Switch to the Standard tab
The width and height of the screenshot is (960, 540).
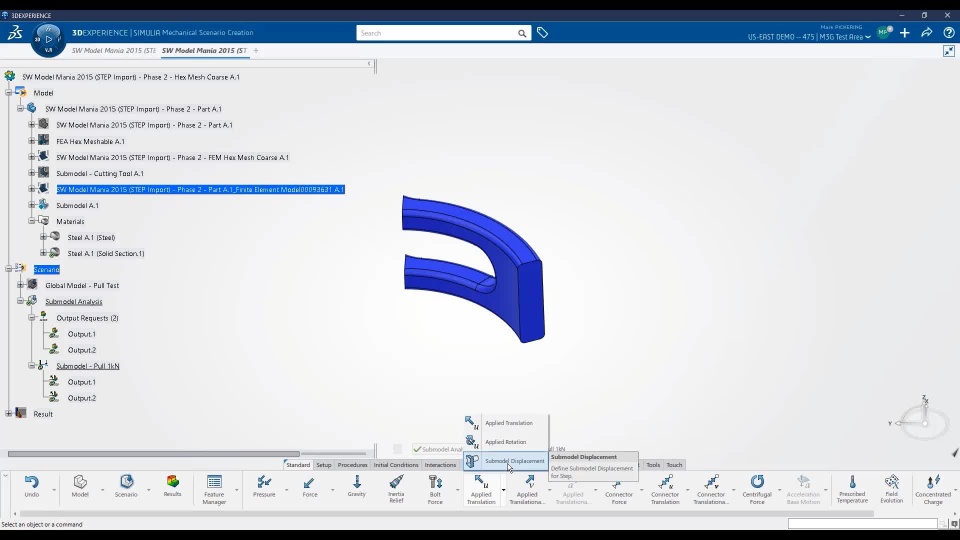click(x=298, y=465)
